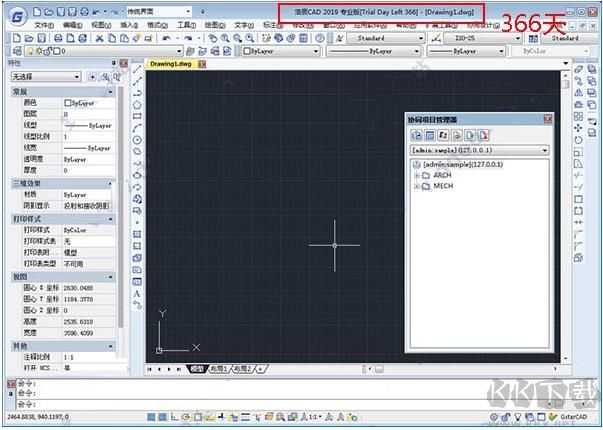Open the 文件 menu
The width and height of the screenshot is (603, 430).
pos(44,25)
